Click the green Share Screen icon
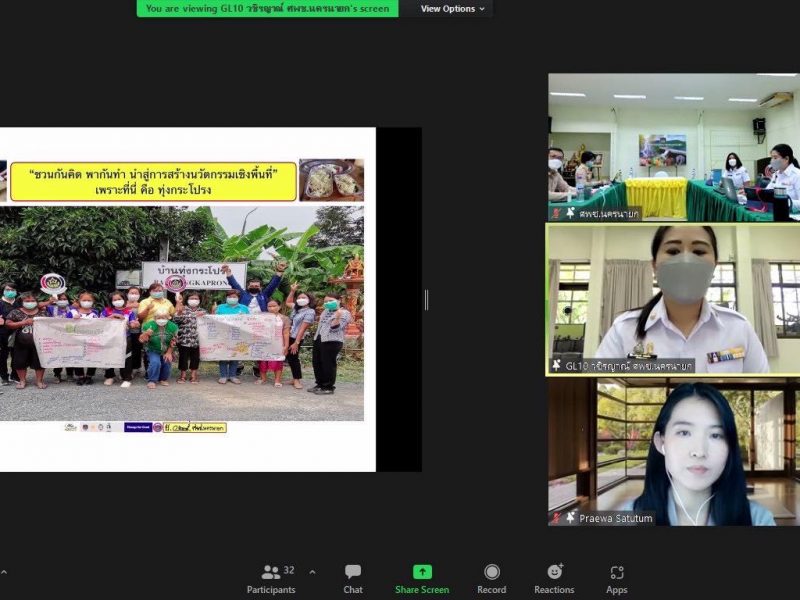 coord(422,572)
